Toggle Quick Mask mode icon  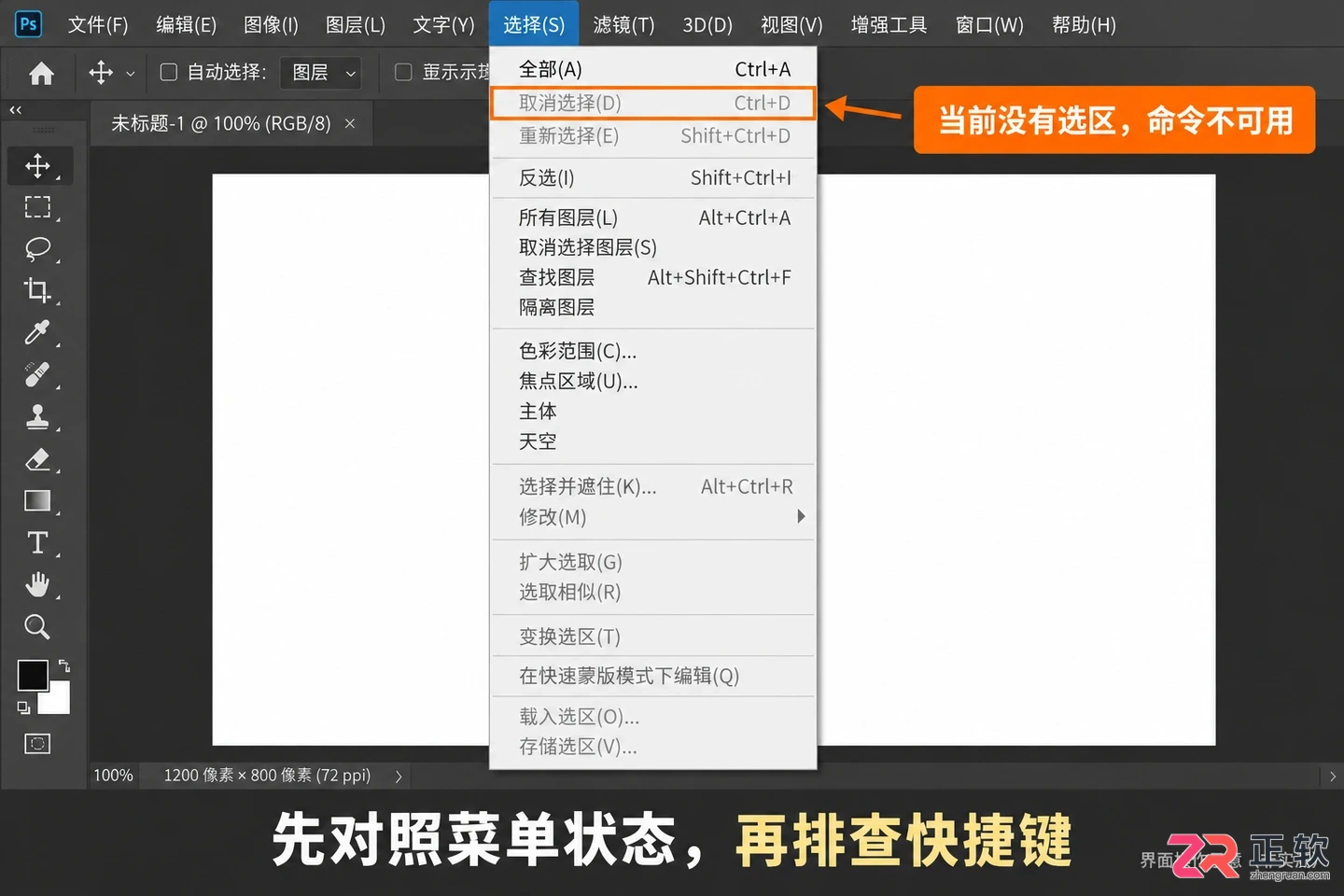pyautogui.click(x=37, y=744)
